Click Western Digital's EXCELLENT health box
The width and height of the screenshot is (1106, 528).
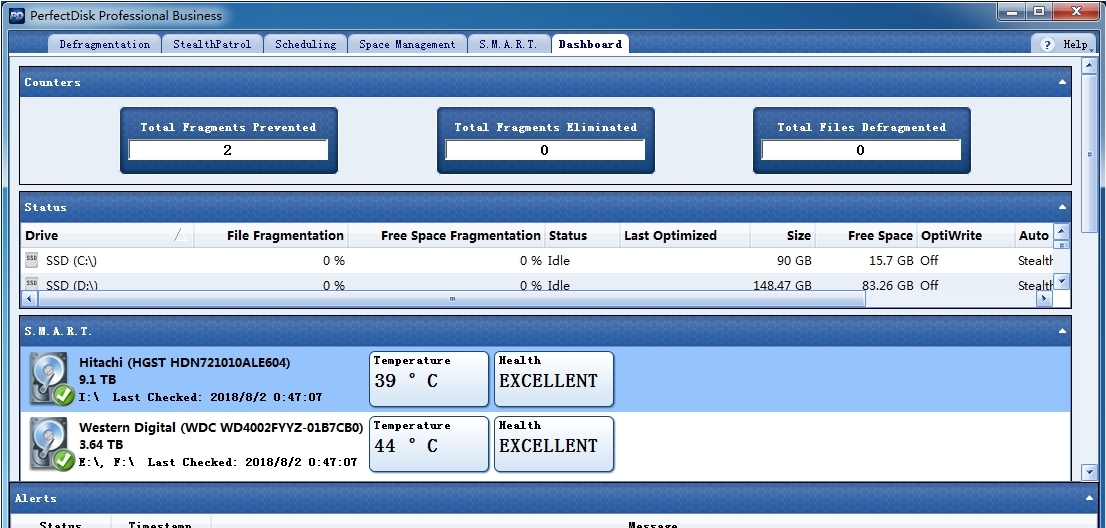coord(554,443)
